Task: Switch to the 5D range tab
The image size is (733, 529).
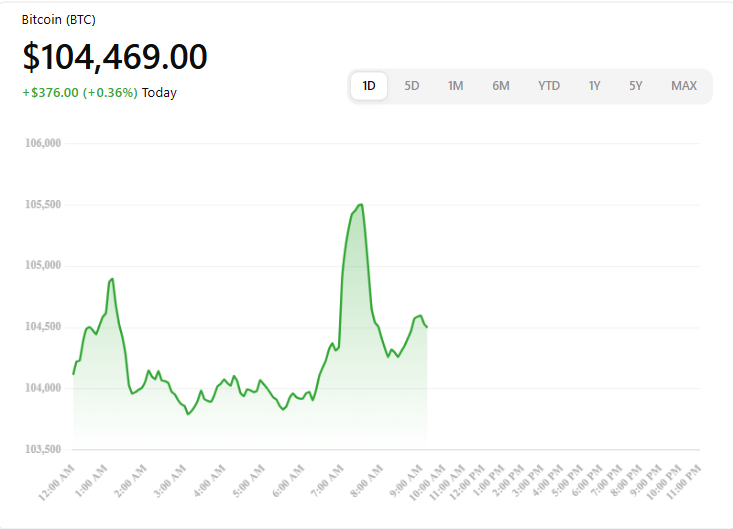Action: tap(411, 86)
